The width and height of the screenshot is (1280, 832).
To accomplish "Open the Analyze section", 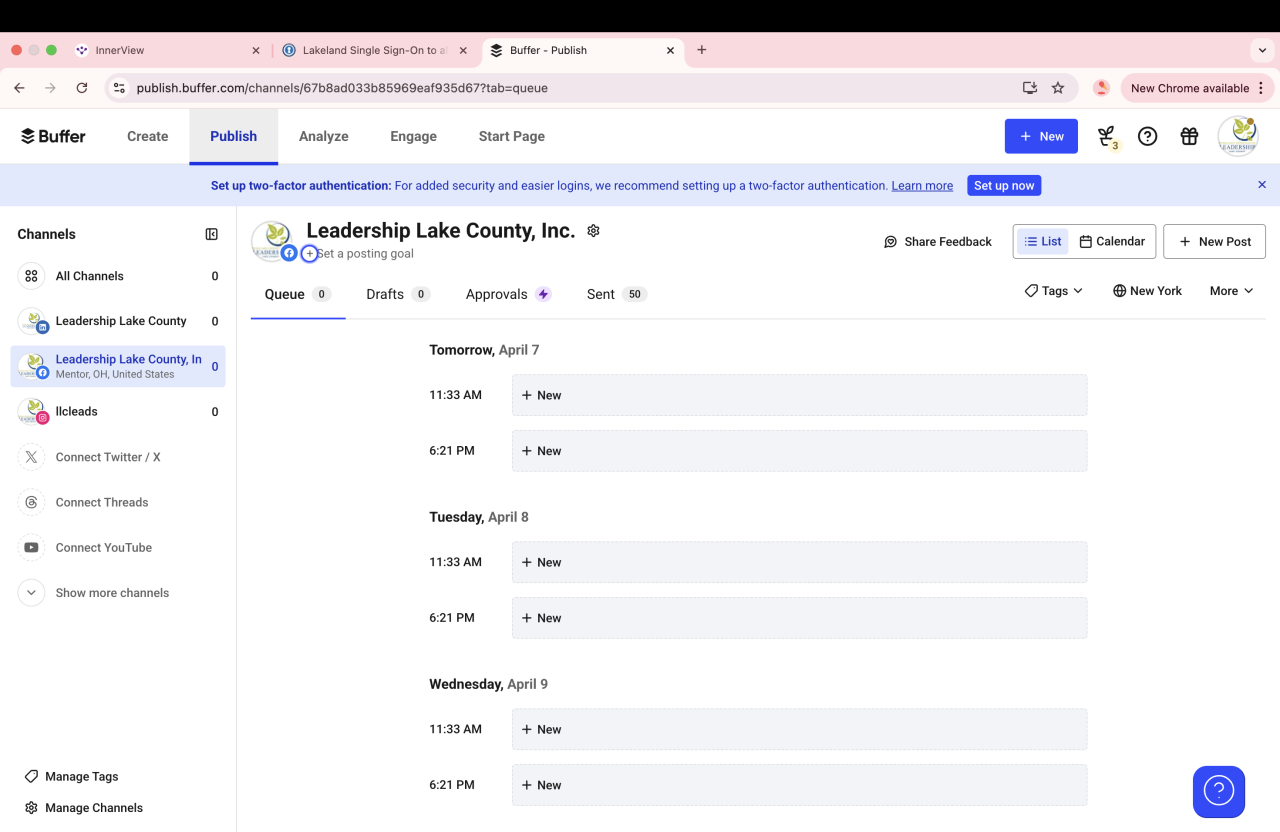I will pyautogui.click(x=324, y=136).
